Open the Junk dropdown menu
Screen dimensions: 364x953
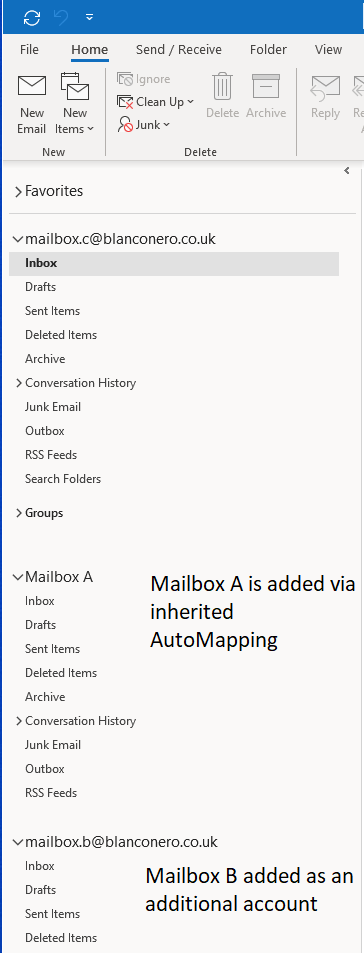(144, 125)
